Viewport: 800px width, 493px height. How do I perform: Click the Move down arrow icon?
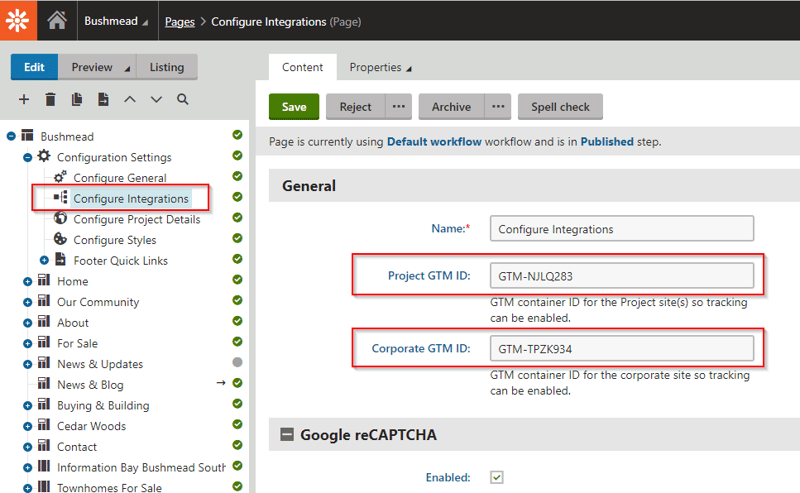(x=156, y=99)
